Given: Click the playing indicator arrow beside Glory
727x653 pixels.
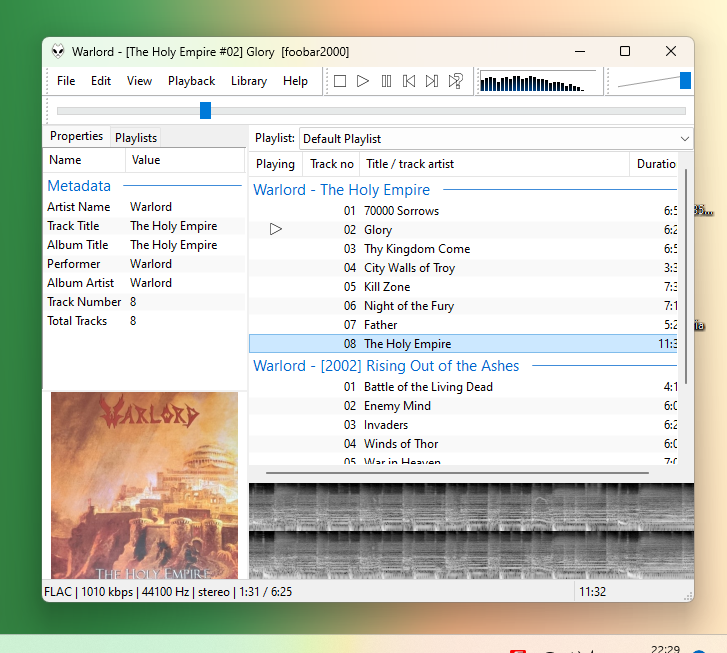Looking at the screenshot, I should 276,229.
